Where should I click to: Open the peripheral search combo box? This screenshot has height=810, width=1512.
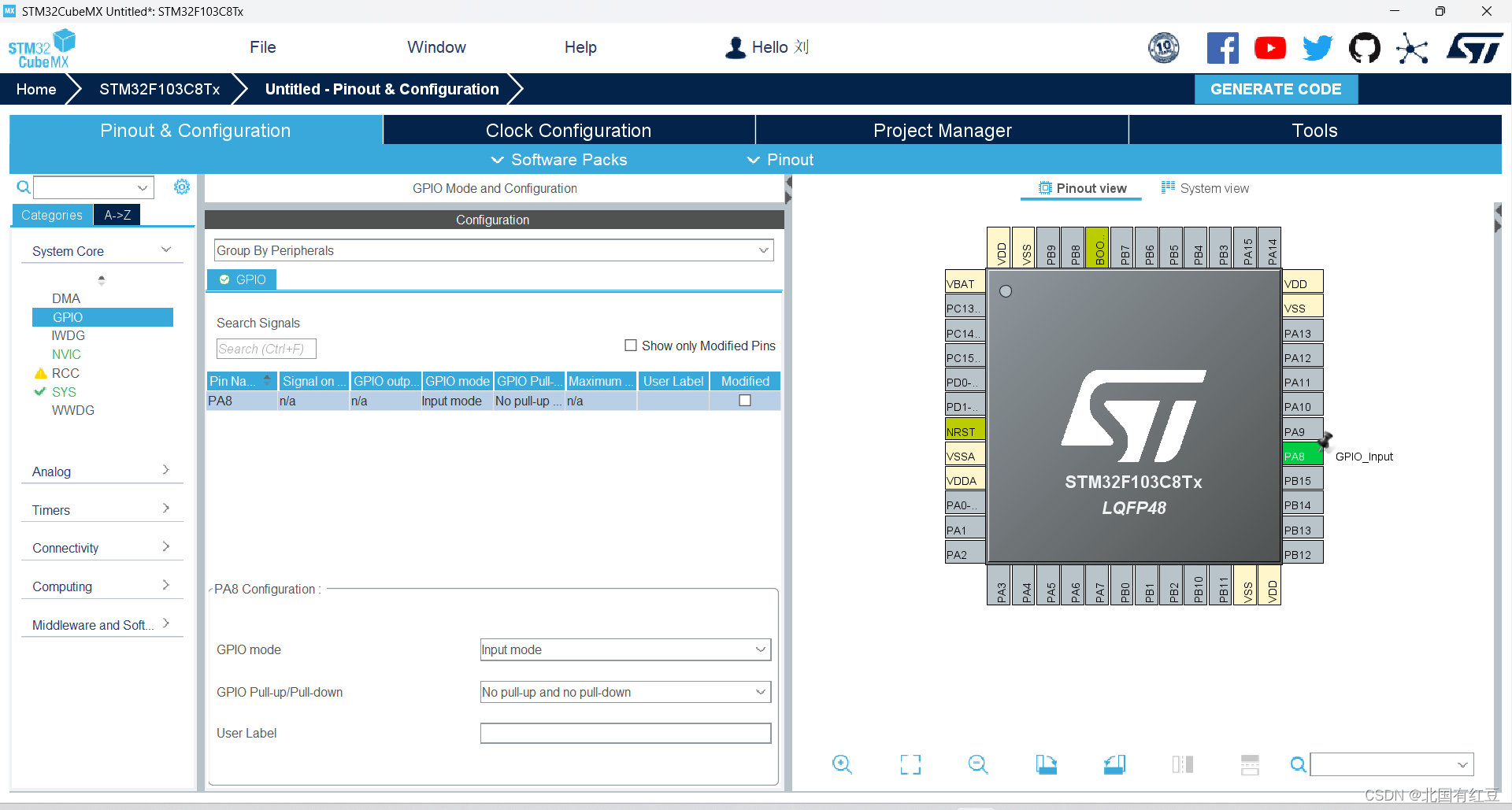[x=93, y=187]
